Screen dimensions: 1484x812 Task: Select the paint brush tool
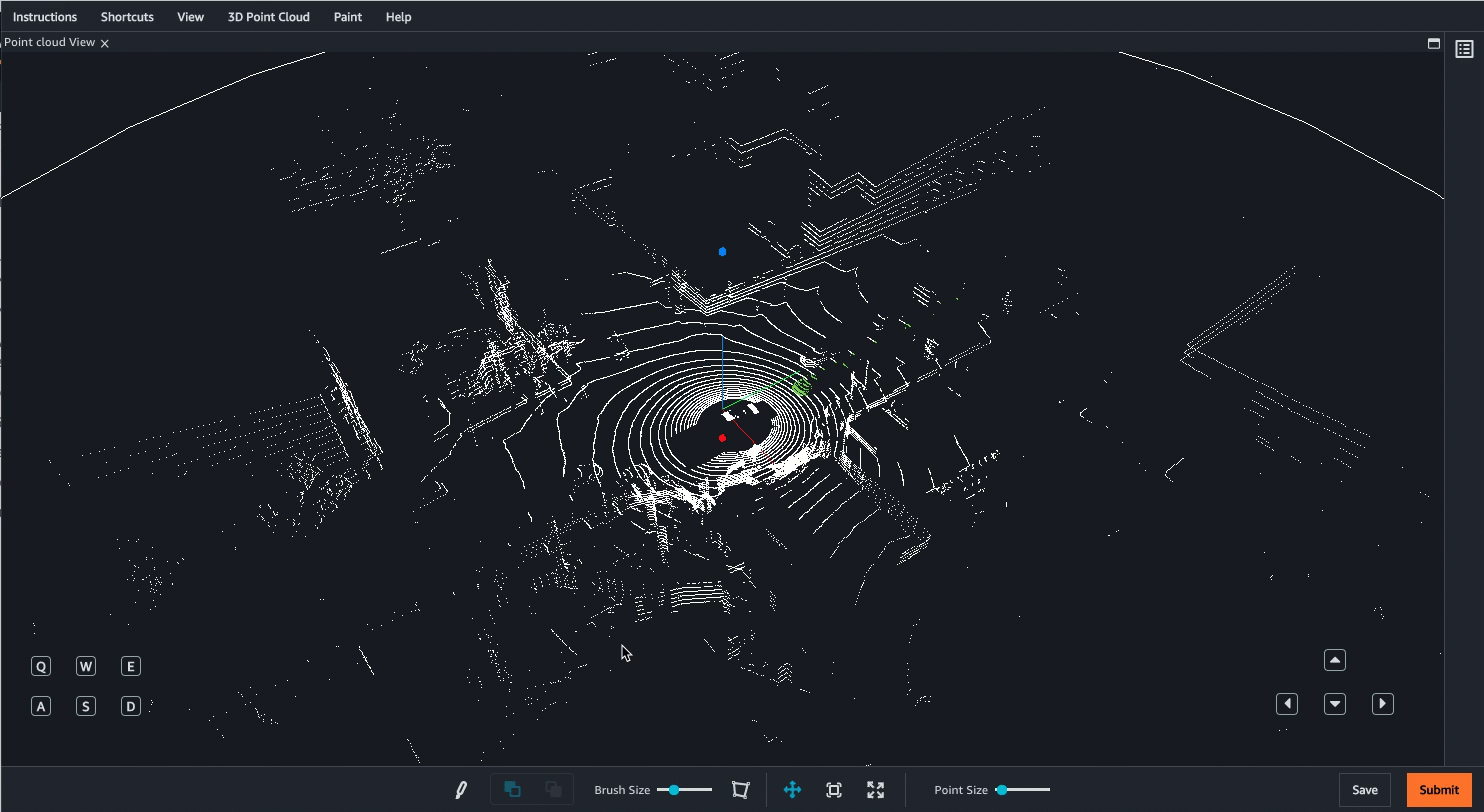460,789
